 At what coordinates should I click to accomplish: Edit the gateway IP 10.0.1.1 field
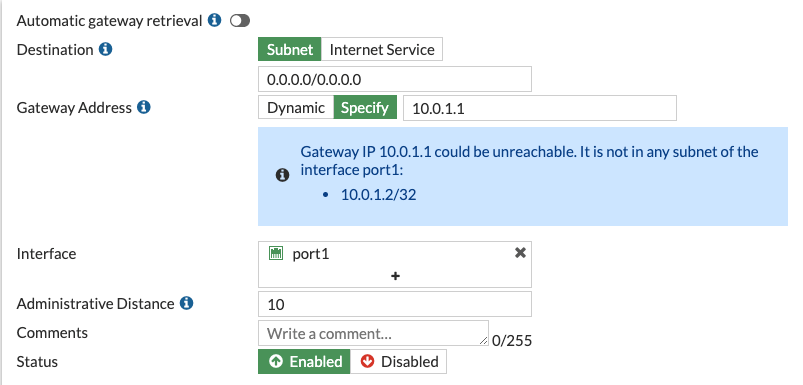540,108
